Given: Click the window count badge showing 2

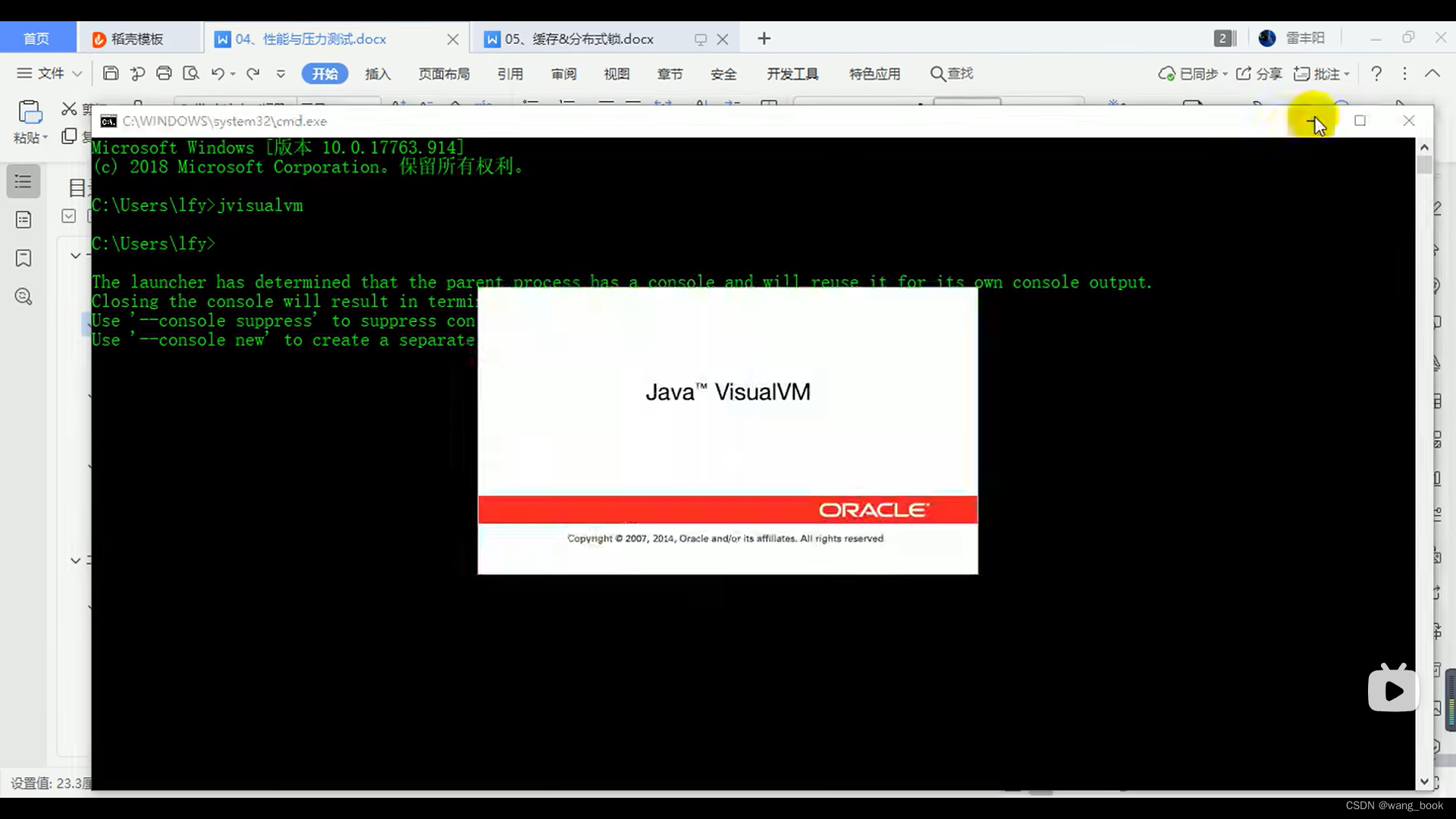Looking at the screenshot, I should click(1224, 39).
